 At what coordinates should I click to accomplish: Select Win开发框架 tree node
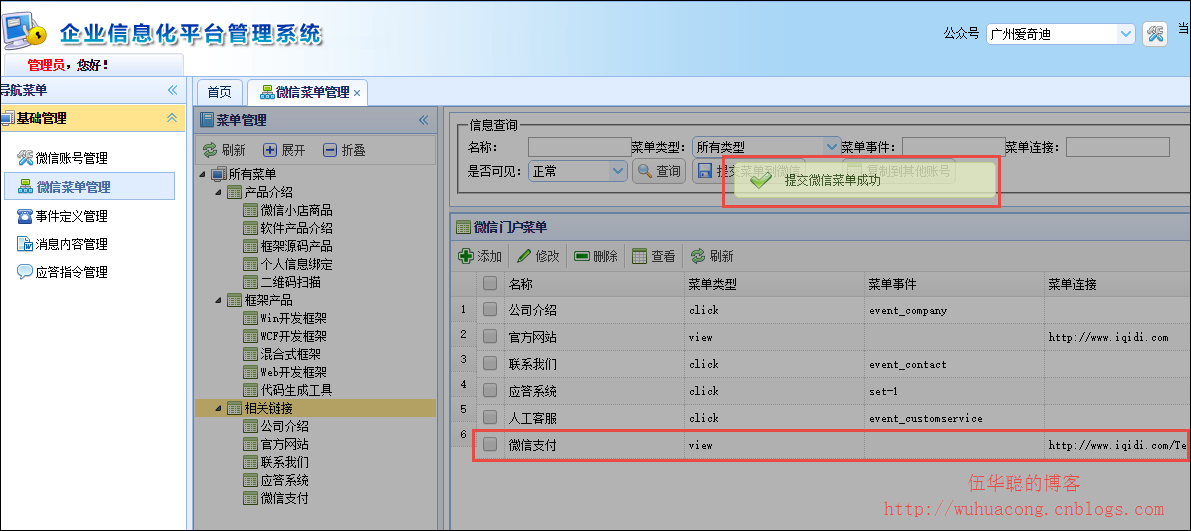292,318
